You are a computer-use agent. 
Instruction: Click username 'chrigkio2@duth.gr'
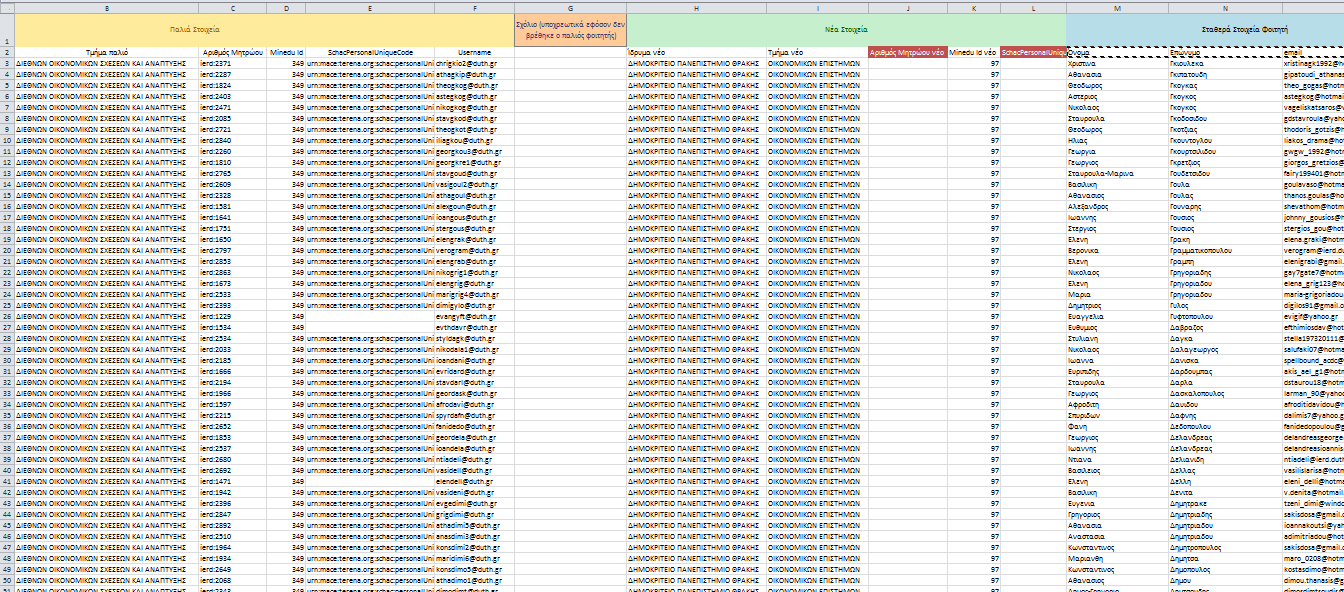[x=475, y=62]
